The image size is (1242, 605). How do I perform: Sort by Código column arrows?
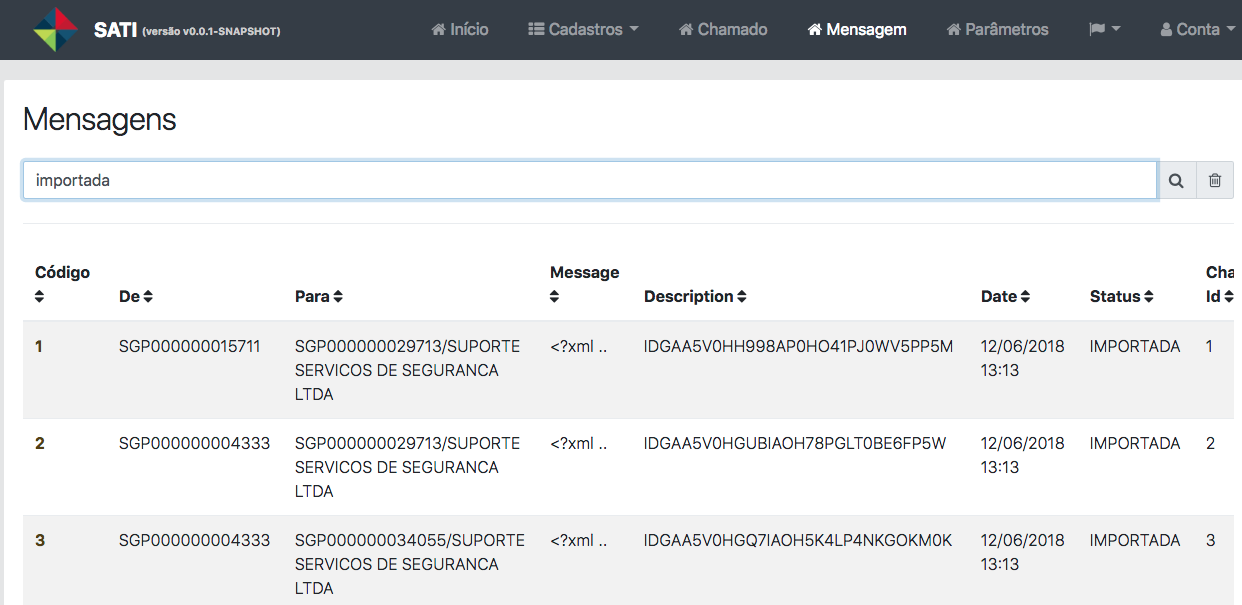click(x=40, y=297)
